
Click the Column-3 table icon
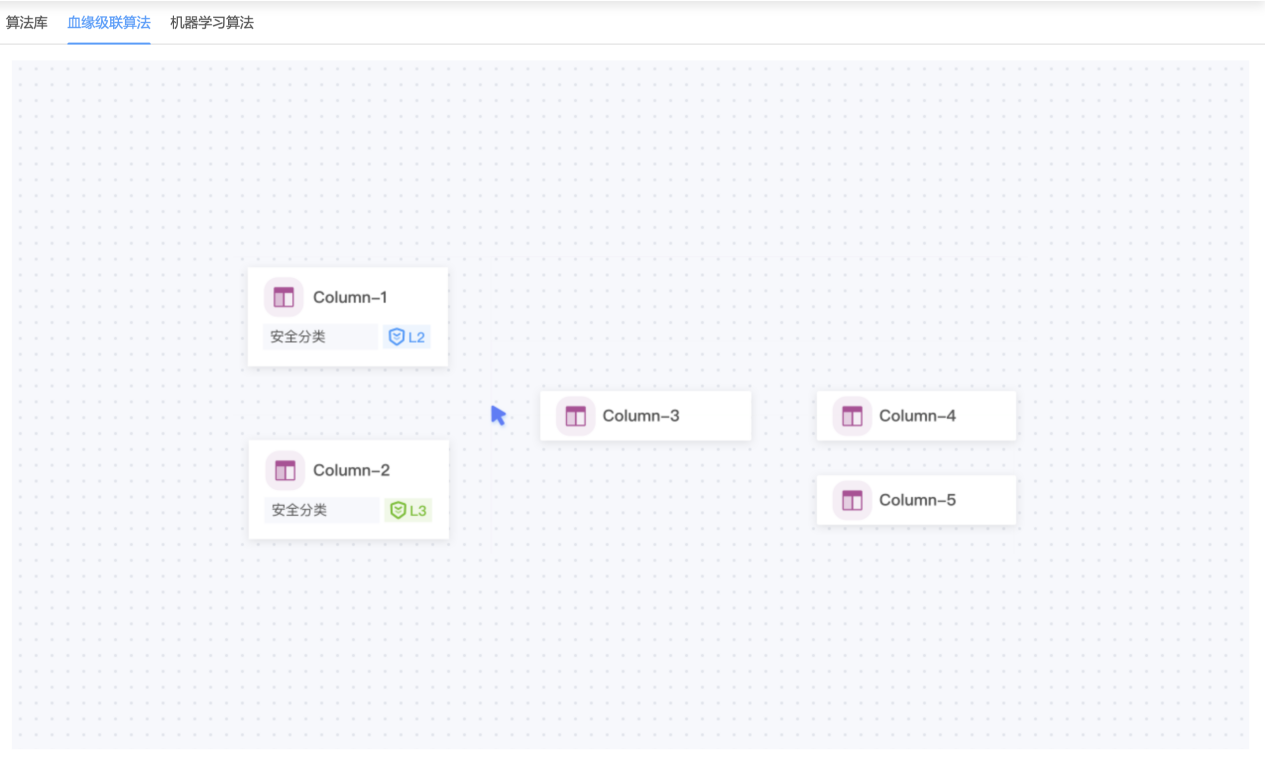[575, 416]
